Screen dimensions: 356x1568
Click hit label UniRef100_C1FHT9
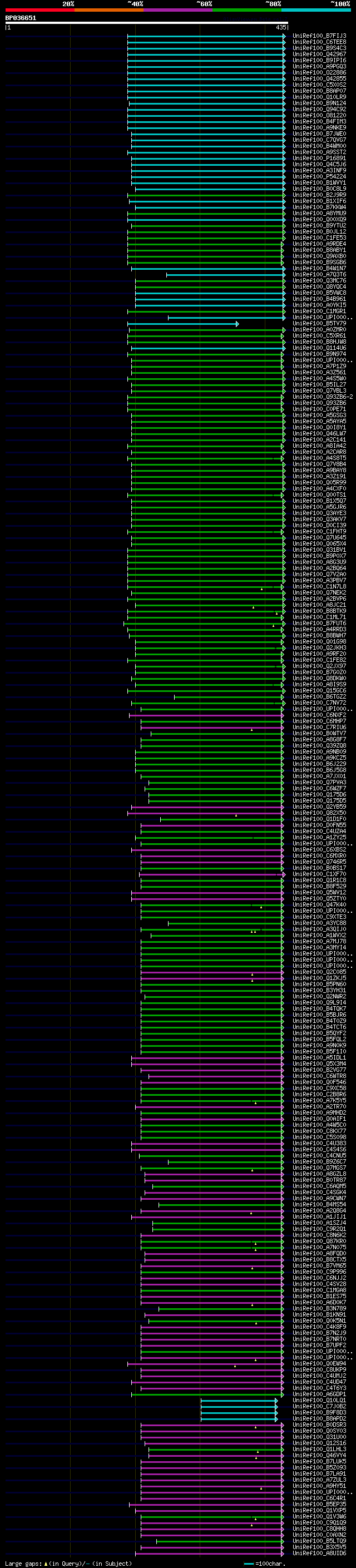tap(319, 531)
